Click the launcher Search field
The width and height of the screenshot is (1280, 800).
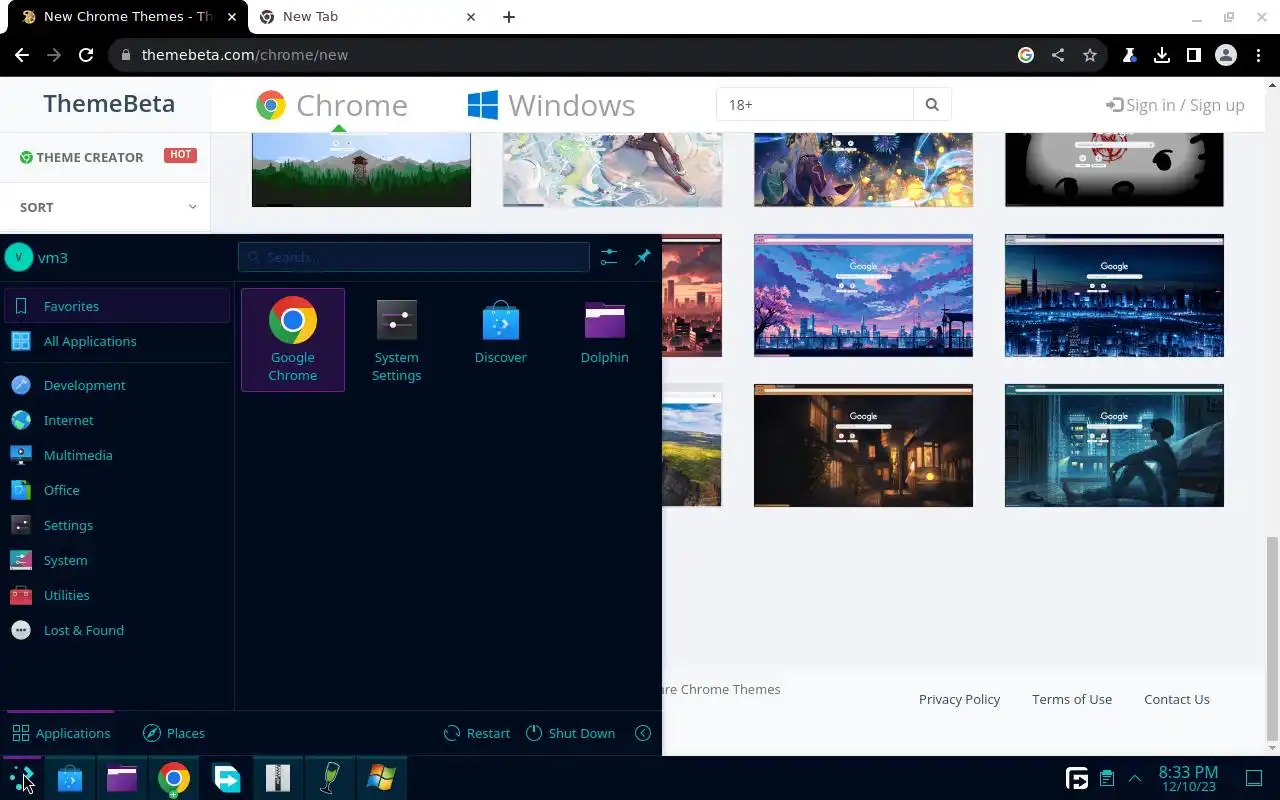click(x=414, y=257)
